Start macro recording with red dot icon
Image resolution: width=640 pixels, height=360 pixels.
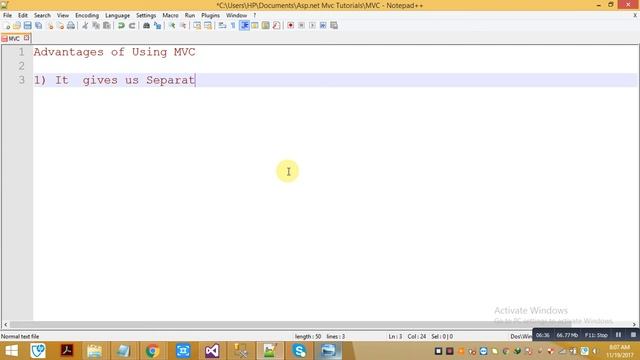point(291,25)
